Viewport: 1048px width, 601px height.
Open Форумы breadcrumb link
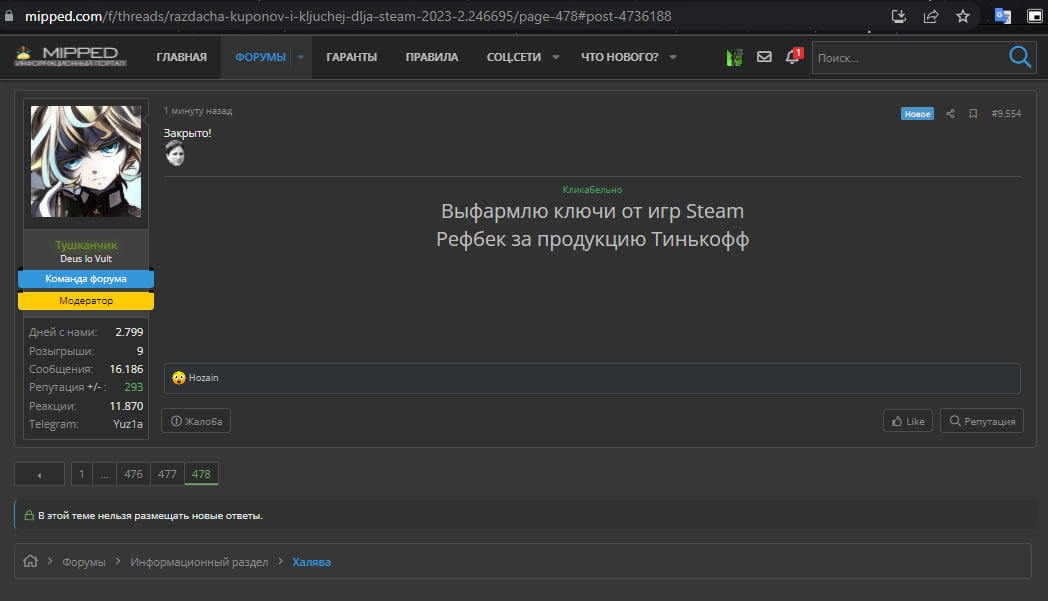coord(84,562)
